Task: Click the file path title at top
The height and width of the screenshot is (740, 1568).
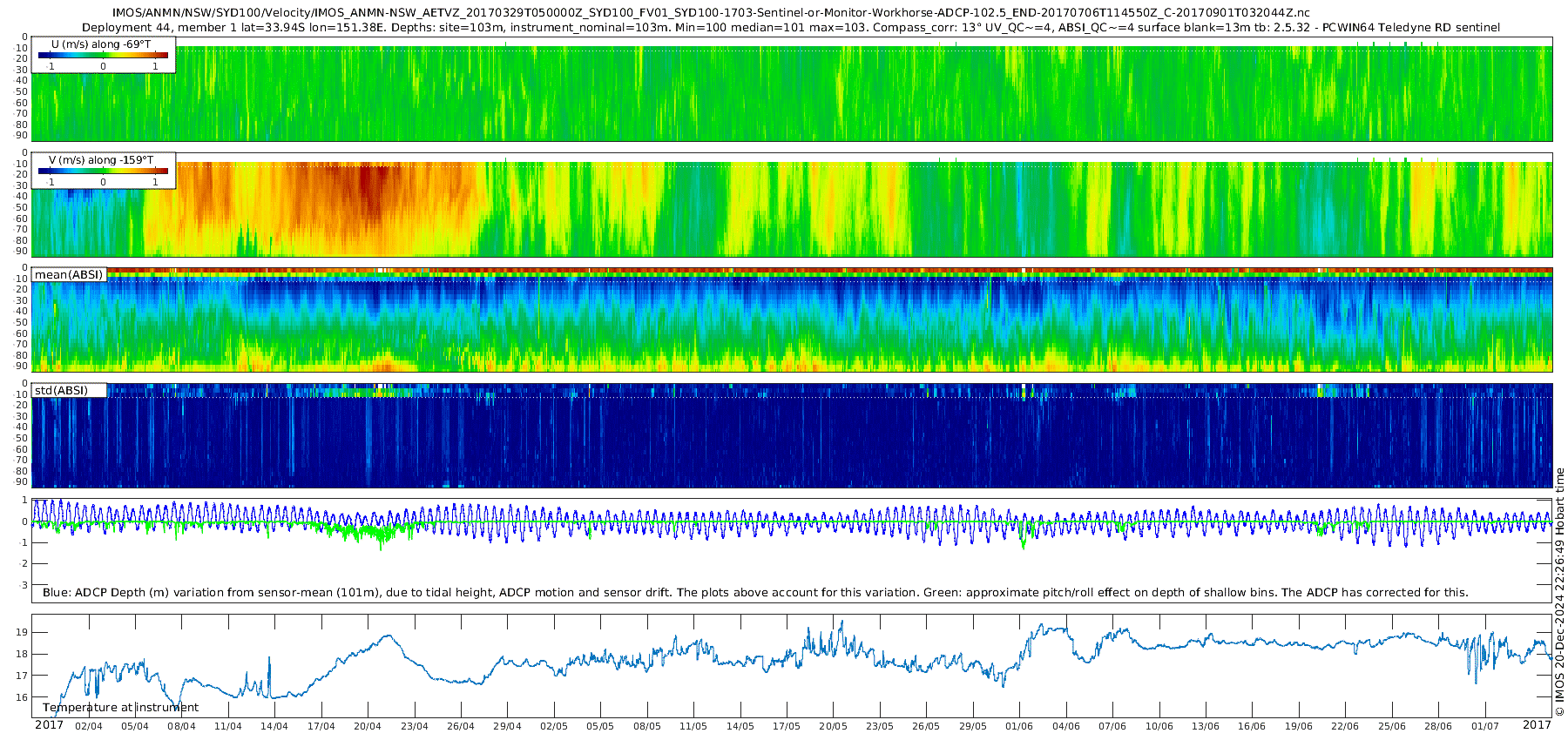Action: [x=710, y=13]
